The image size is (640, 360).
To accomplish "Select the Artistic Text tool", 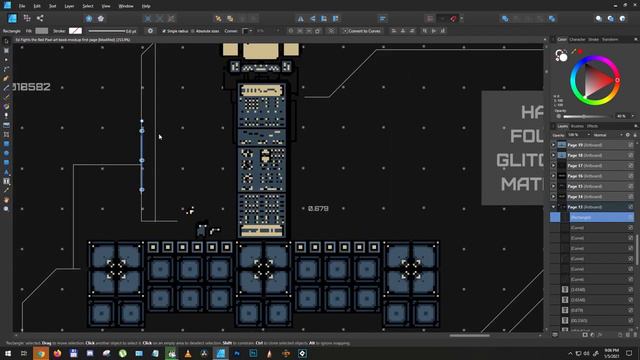I will (6, 172).
